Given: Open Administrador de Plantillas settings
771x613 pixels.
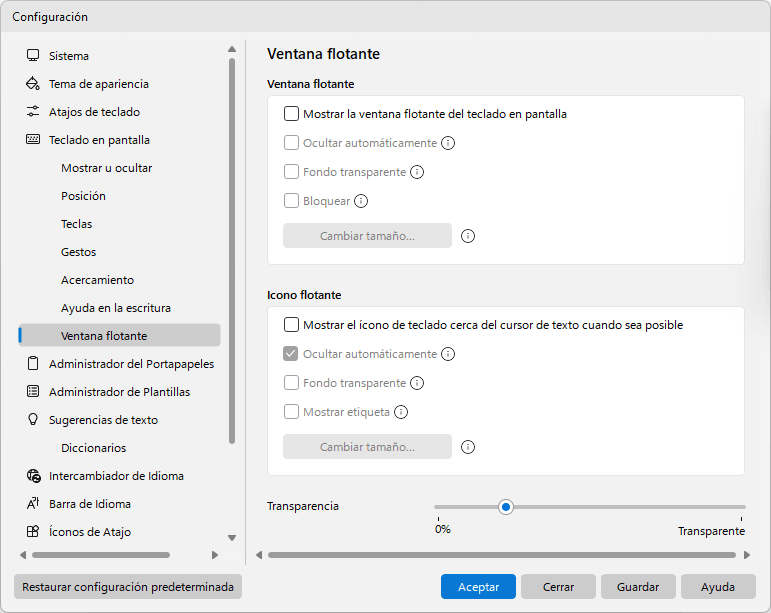Looking at the screenshot, I should 119,391.
